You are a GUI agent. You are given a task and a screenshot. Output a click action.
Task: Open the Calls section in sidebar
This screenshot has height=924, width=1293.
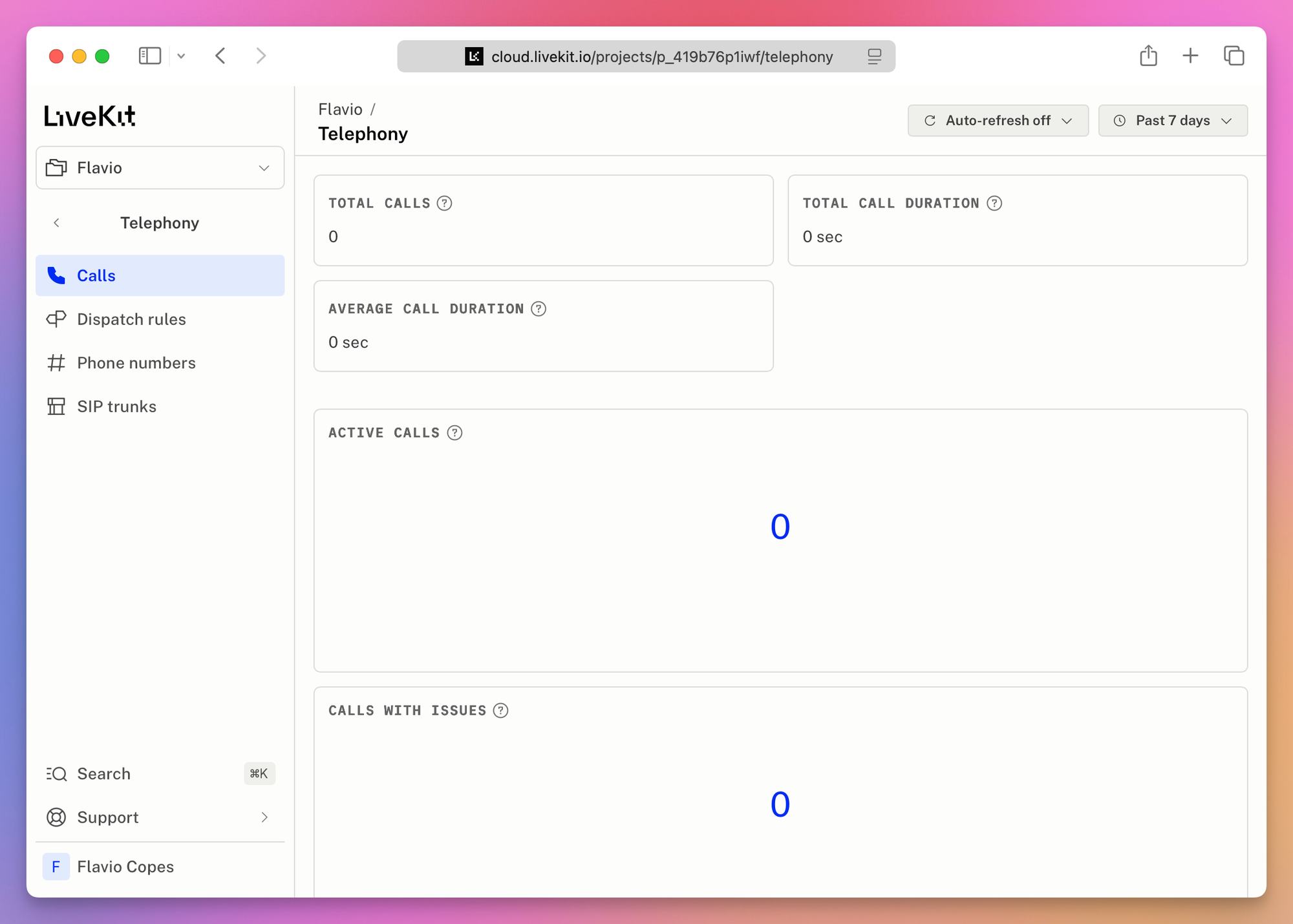click(160, 275)
